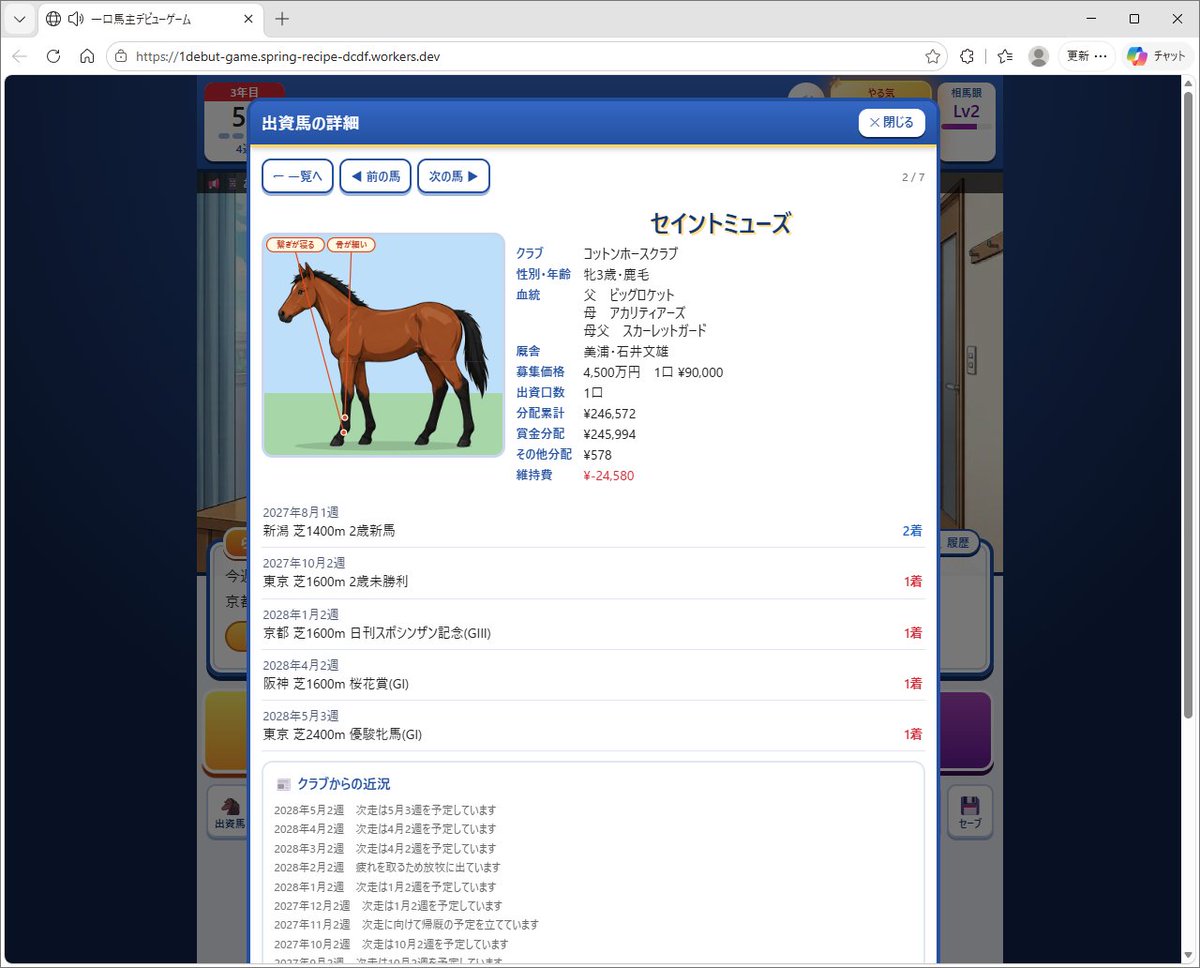Image resolution: width=1200 pixels, height=968 pixels.
Task: Click browser back arrow
Action: pos(19,56)
